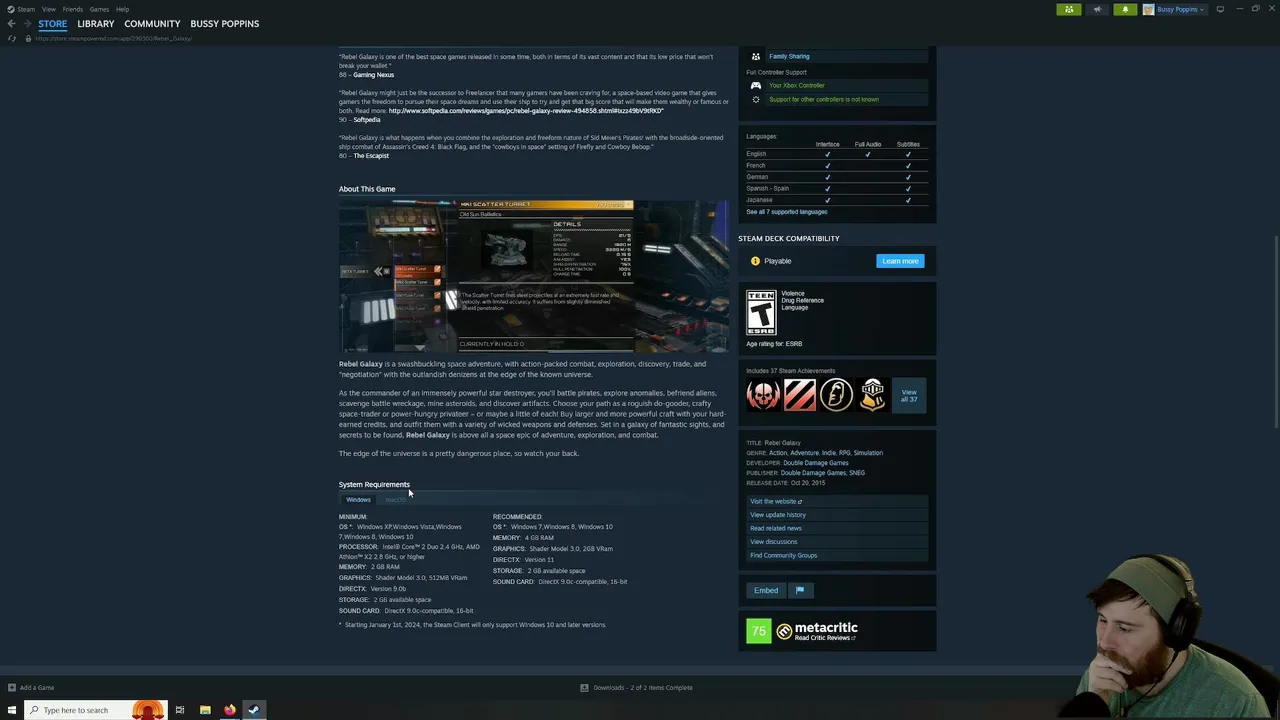Open the BUSSY POPPINS profile tab
Image resolution: width=1280 pixels, height=720 pixels.
(x=225, y=23)
